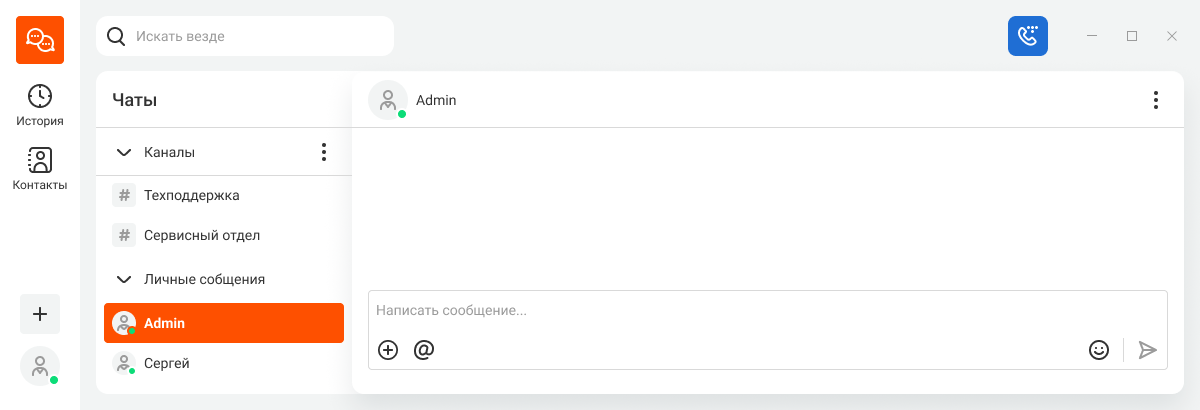Open the blue phone dialpad button
Screen dimensions: 1200x410
click(1028, 36)
